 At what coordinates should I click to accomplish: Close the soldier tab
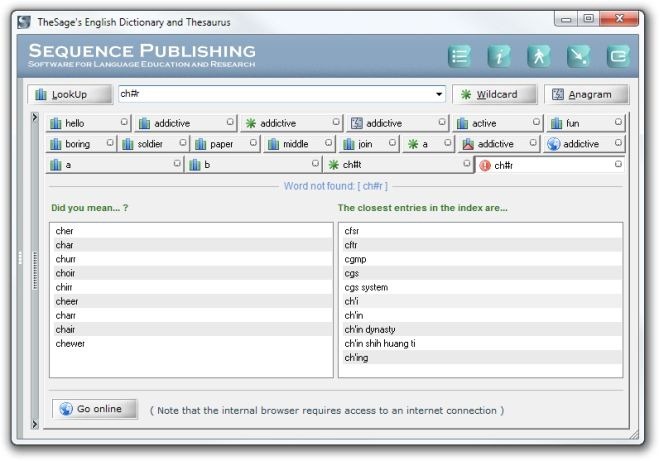click(183, 142)
